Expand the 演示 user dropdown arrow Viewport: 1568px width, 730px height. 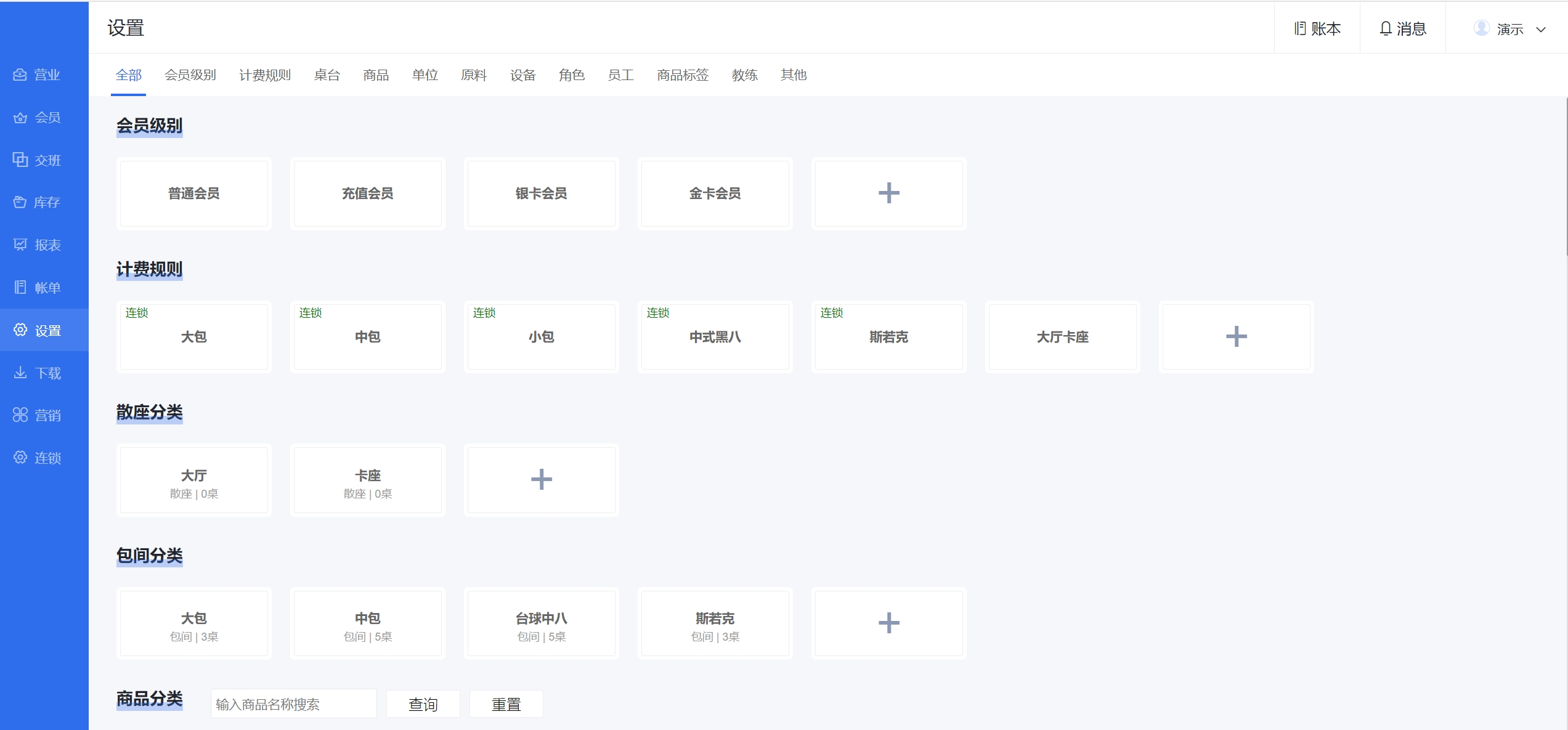(x=1541, y=29)
